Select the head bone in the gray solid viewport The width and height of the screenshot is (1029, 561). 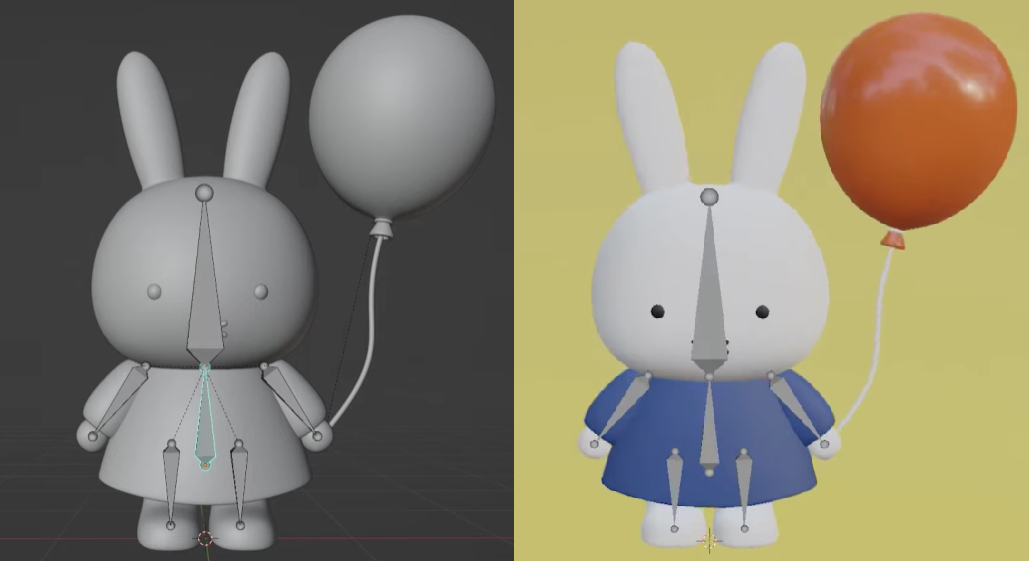tap(204, 282)
